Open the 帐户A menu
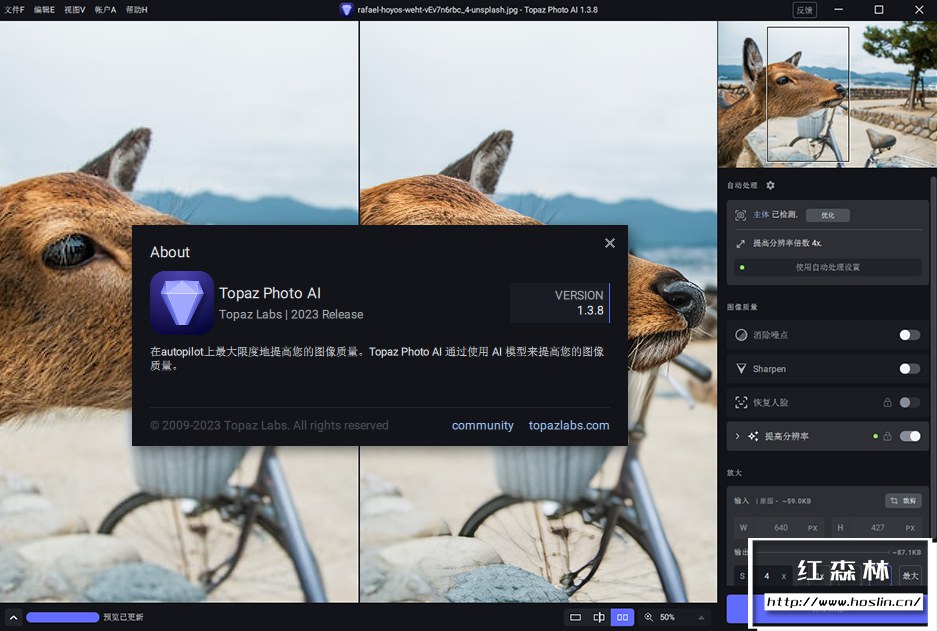937x631 pixels. [105, 10]
